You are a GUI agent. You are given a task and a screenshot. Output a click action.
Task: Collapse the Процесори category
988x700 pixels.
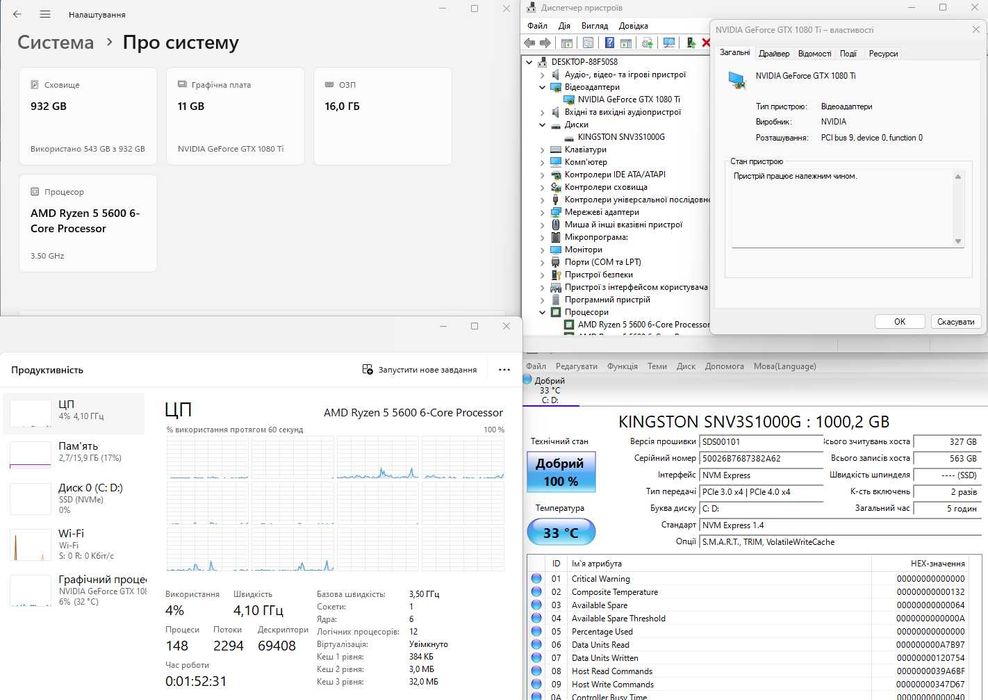(x=542, y=313)
